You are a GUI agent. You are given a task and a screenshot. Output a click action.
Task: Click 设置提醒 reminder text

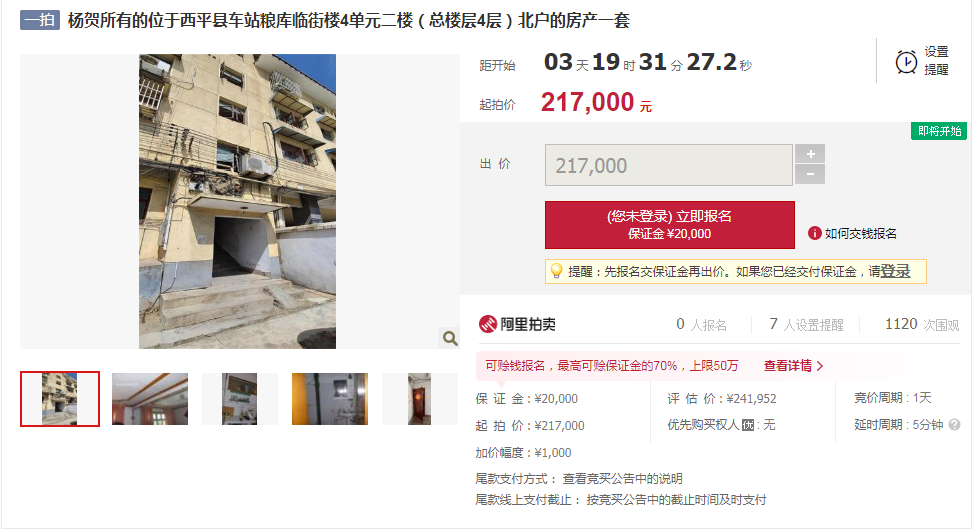click(936, 61)
